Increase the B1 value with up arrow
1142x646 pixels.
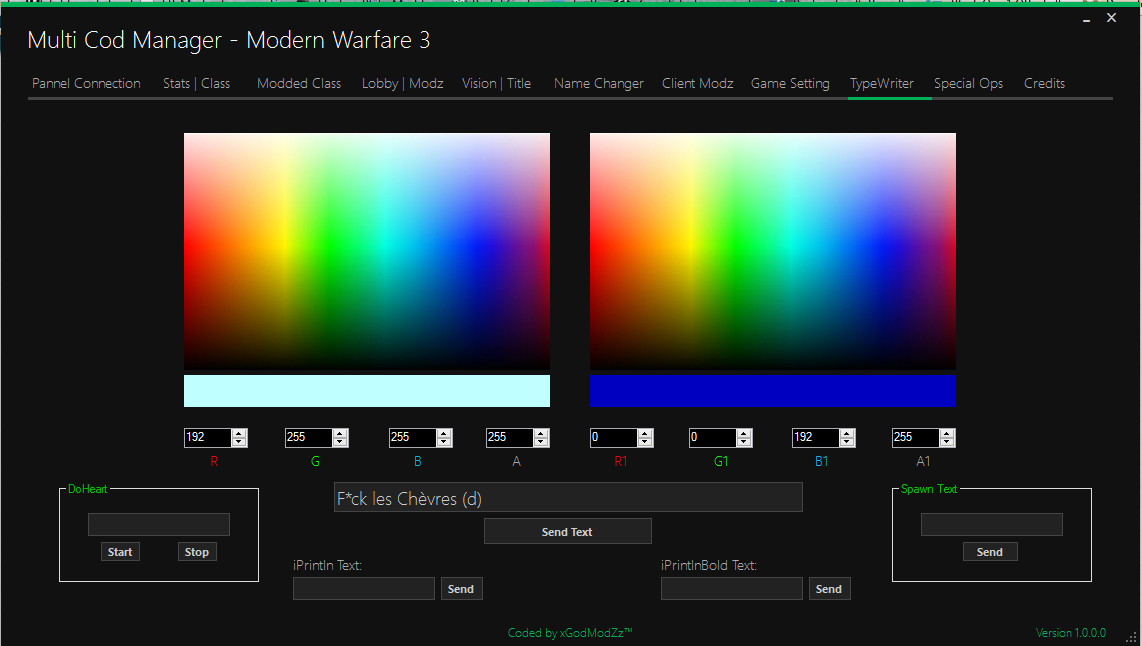pyautogui.click(x=847, y=433)
